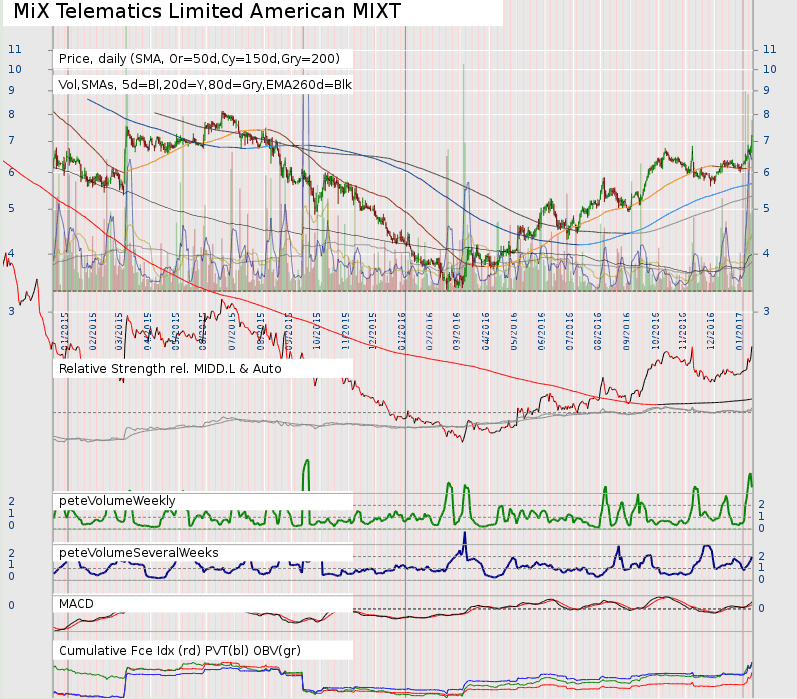Screen dimensions: 797x699
Task: Click price value 4 on right axis
Action: tap(767, 254)
